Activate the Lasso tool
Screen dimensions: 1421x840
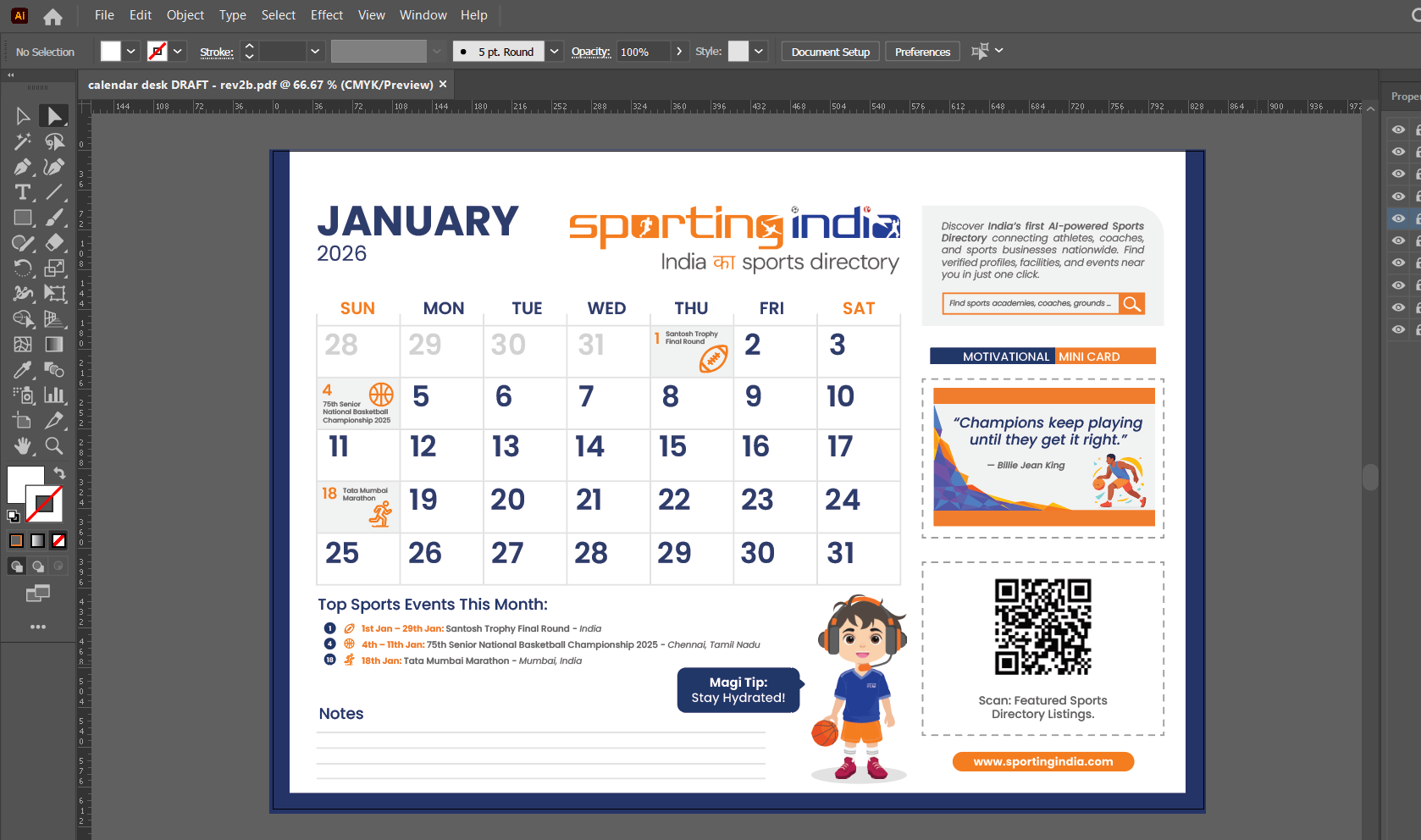coord(54,141)
